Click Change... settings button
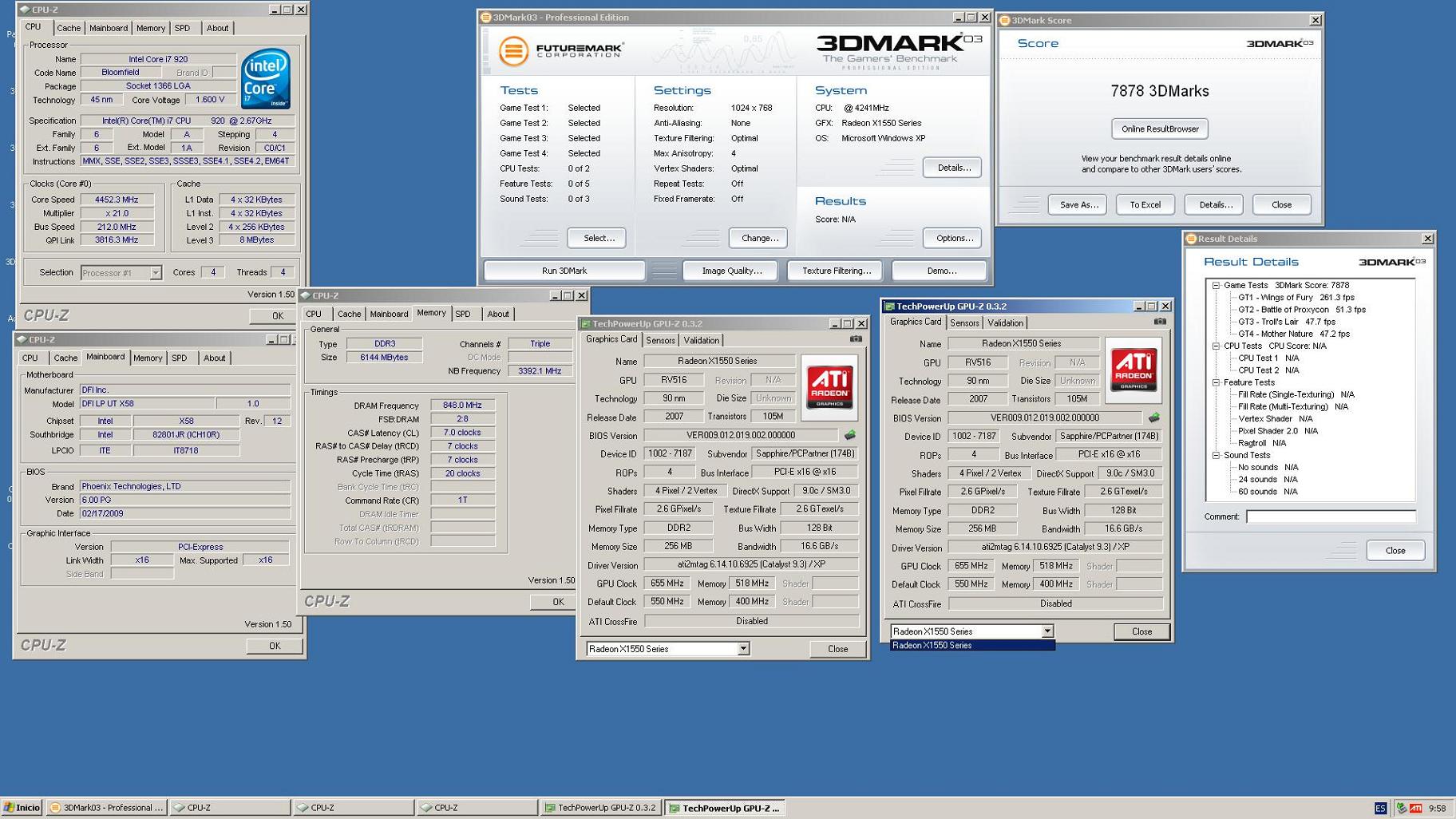 (x=759, y=238)
